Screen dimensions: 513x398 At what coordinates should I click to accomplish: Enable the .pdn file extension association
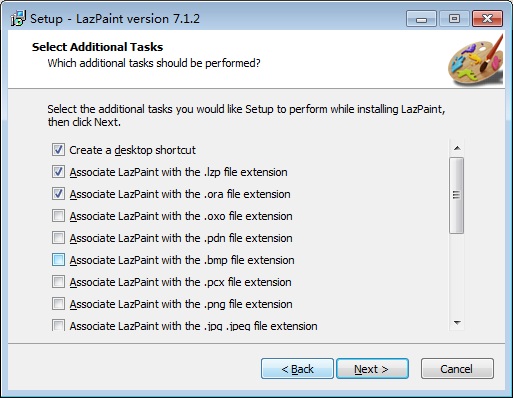click(x=58, y=238)
